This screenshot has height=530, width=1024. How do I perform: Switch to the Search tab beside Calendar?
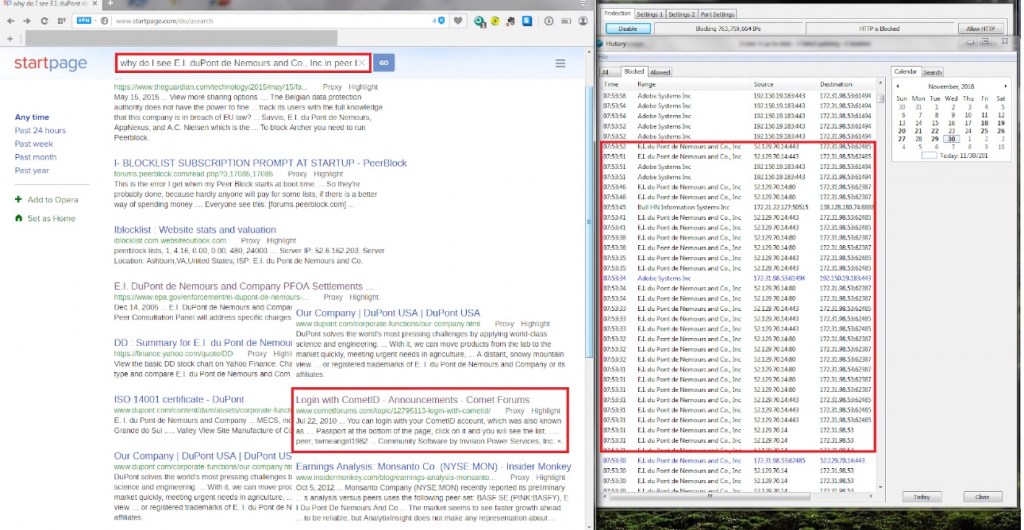(932, 72)
